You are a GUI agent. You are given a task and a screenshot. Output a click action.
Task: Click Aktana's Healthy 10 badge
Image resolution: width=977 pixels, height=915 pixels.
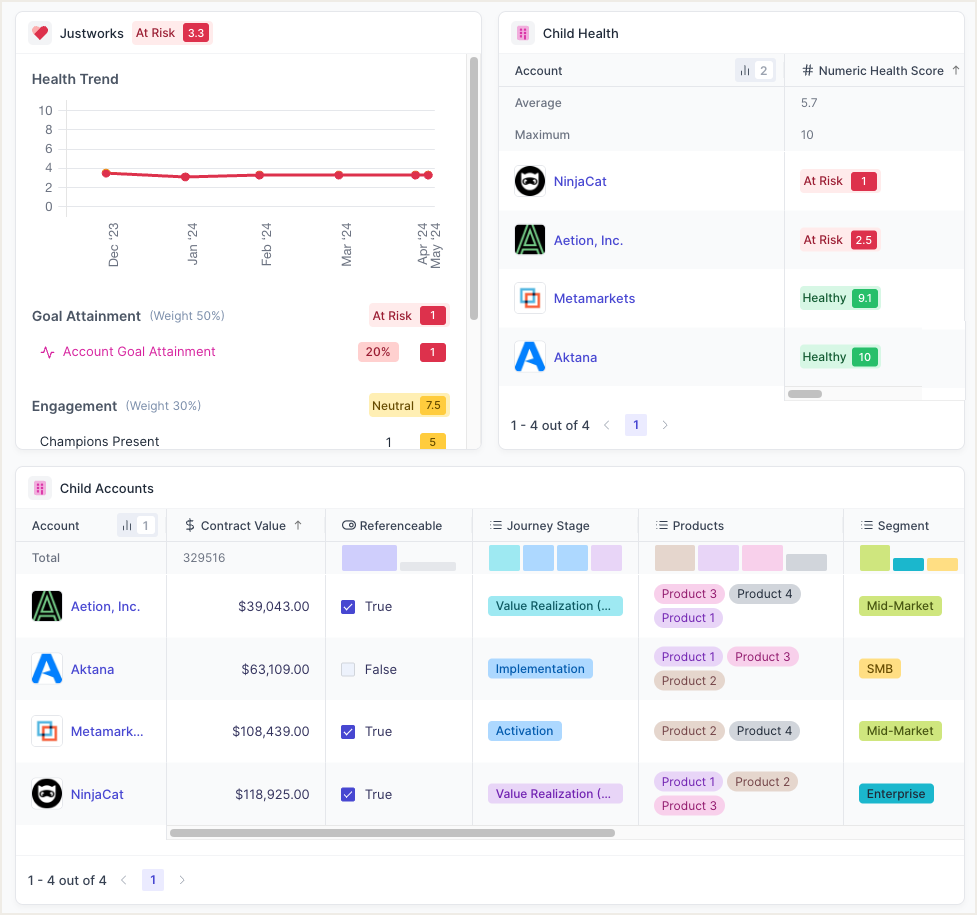[840, 357]
